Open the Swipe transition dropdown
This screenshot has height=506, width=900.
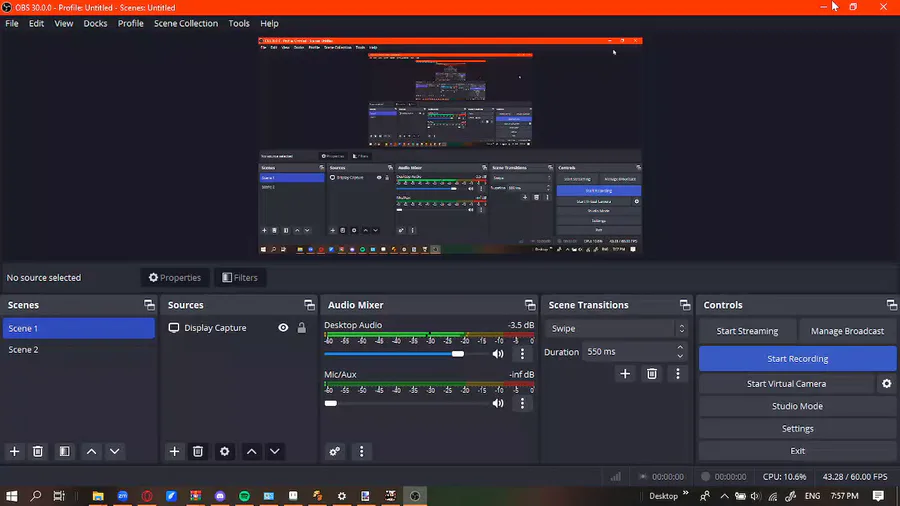616,329
